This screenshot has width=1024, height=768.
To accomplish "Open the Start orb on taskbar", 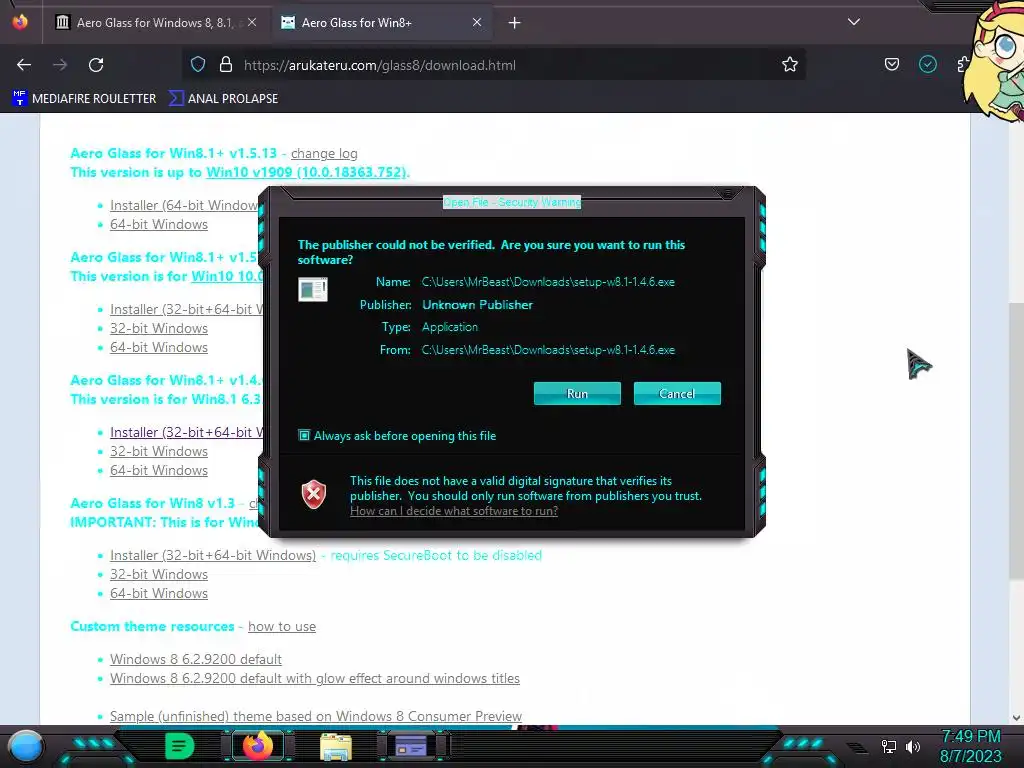I will pos(25,746).
